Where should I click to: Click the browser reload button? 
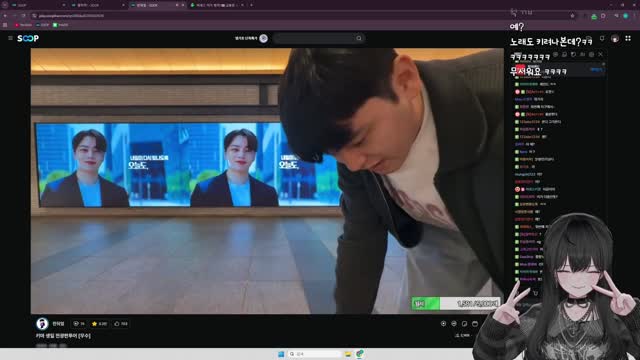24,16
